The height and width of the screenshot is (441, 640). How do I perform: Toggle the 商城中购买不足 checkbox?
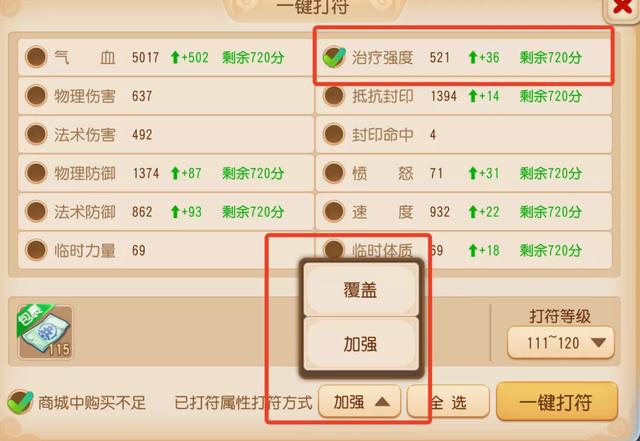[20, 402]
